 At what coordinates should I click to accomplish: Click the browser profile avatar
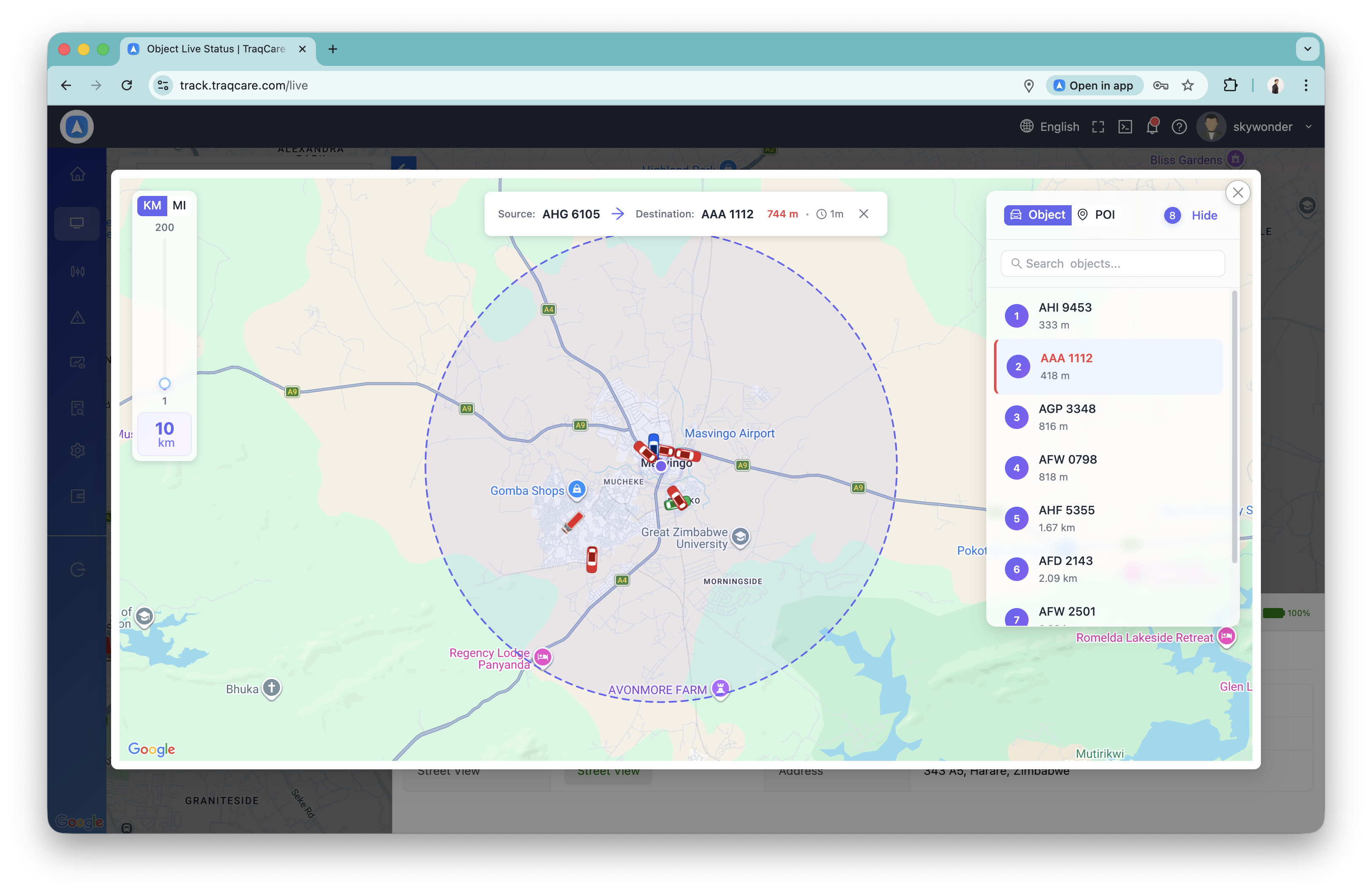(x=1275, y=86)
